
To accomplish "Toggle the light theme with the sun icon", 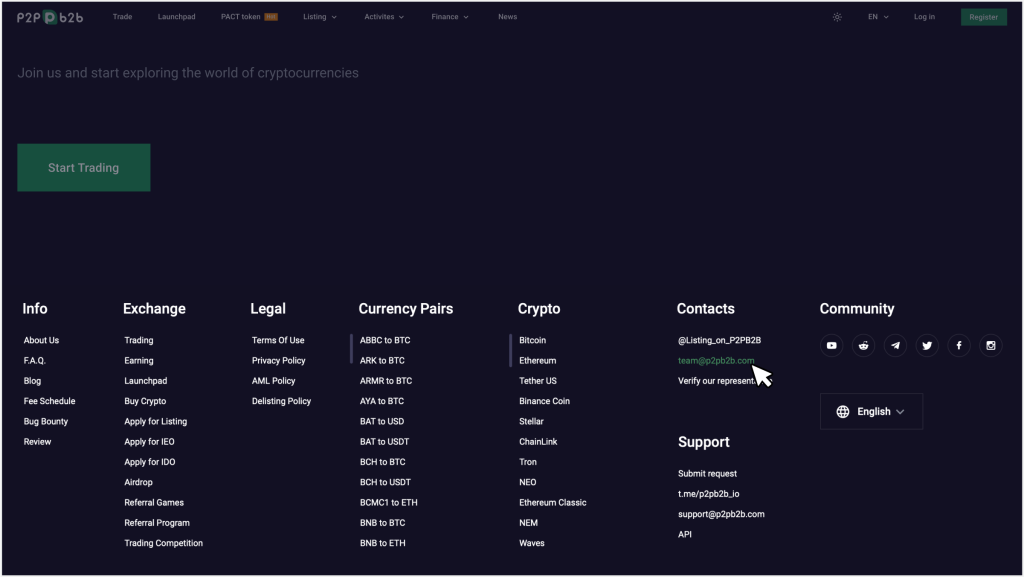I will [x=837, y=17].
